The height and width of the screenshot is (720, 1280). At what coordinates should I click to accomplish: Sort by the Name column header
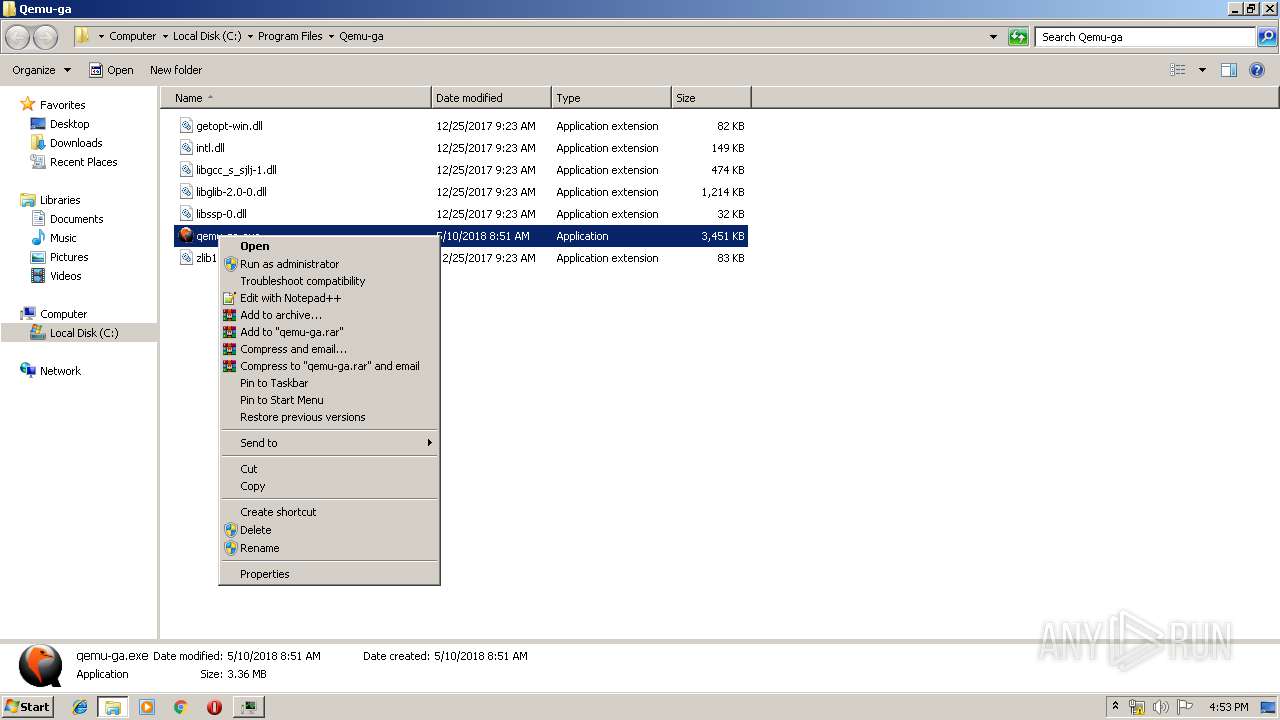point(298,98)
